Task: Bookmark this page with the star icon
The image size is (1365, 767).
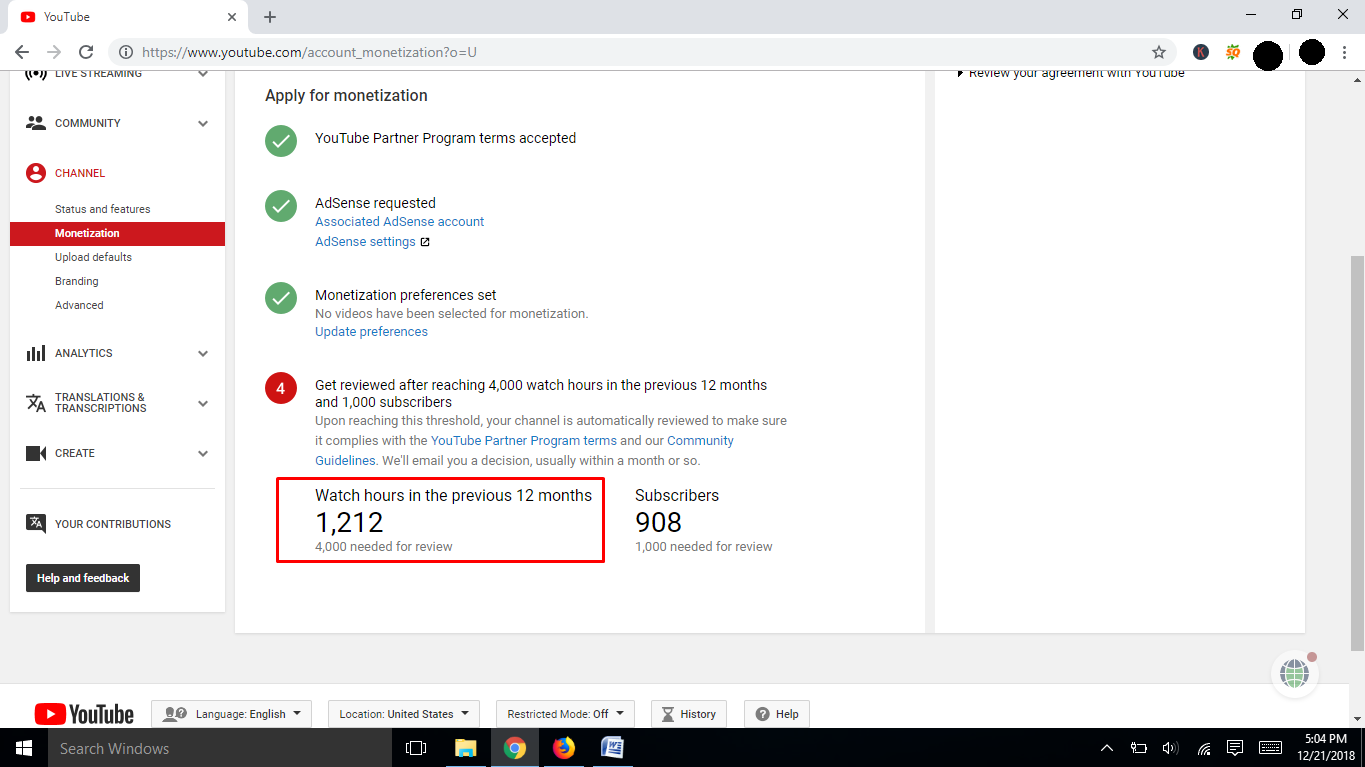Action: click(x=1159, y=52)
